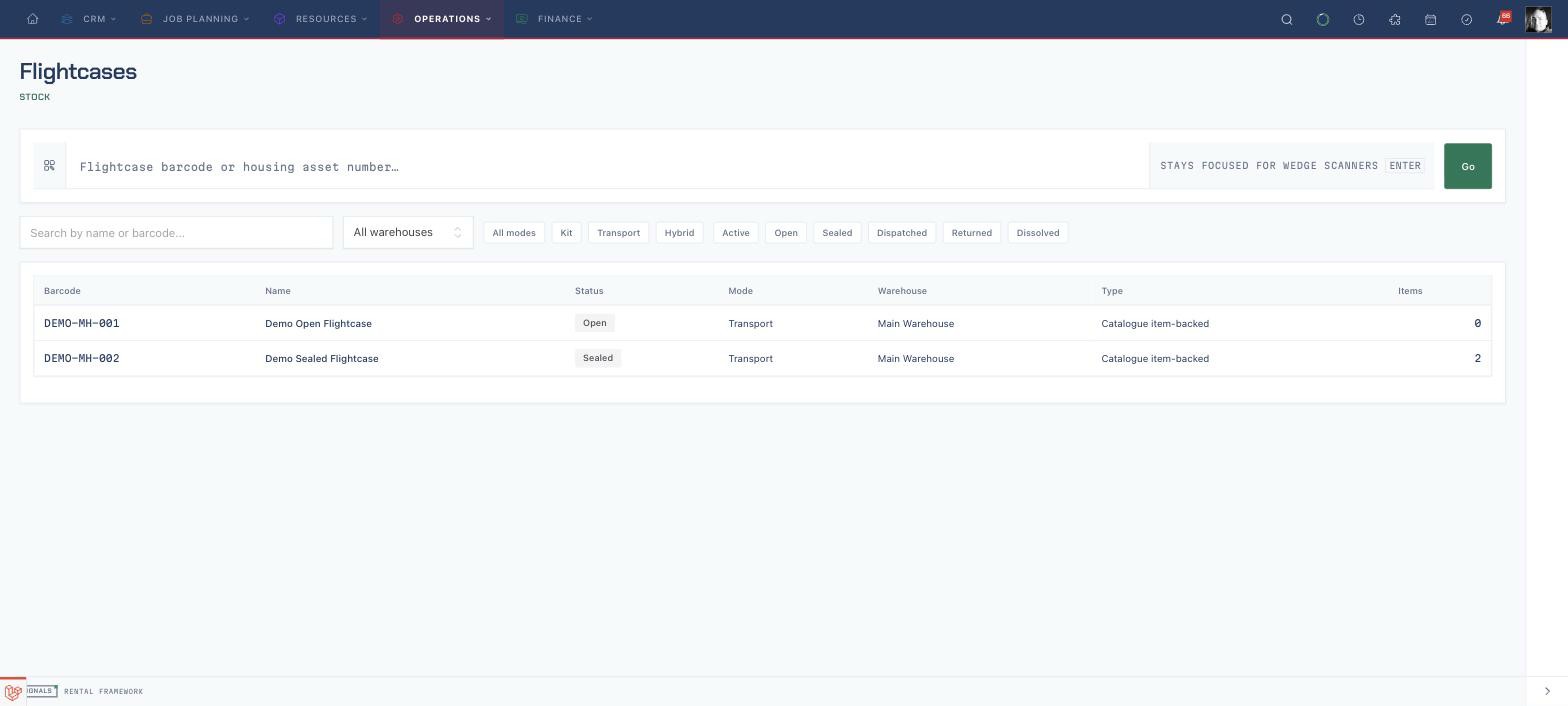Click the Open status badge in table
1568x706 pixels.
pyautogui.click(x=594, y=323)
